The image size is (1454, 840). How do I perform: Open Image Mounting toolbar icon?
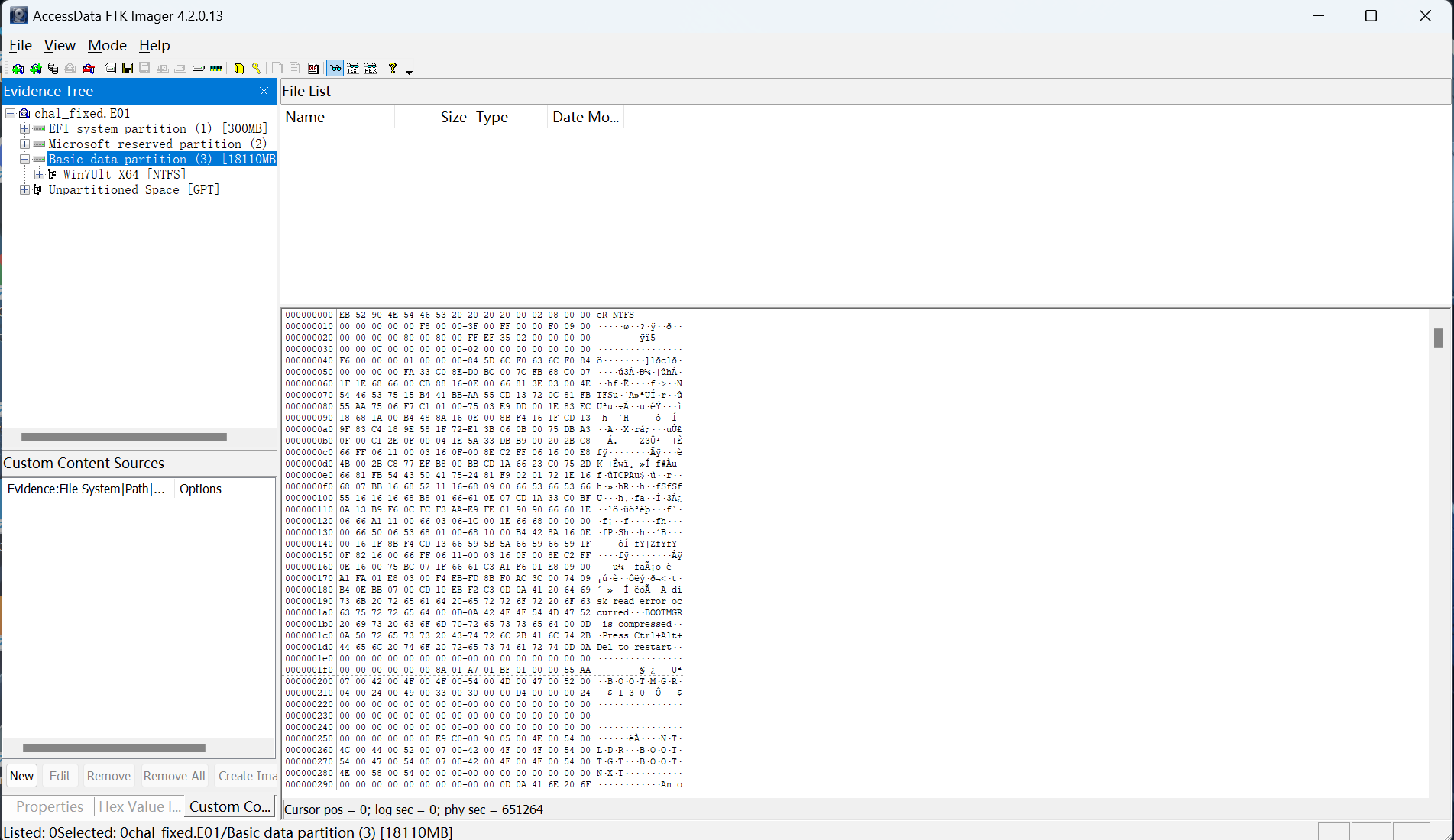53,69
